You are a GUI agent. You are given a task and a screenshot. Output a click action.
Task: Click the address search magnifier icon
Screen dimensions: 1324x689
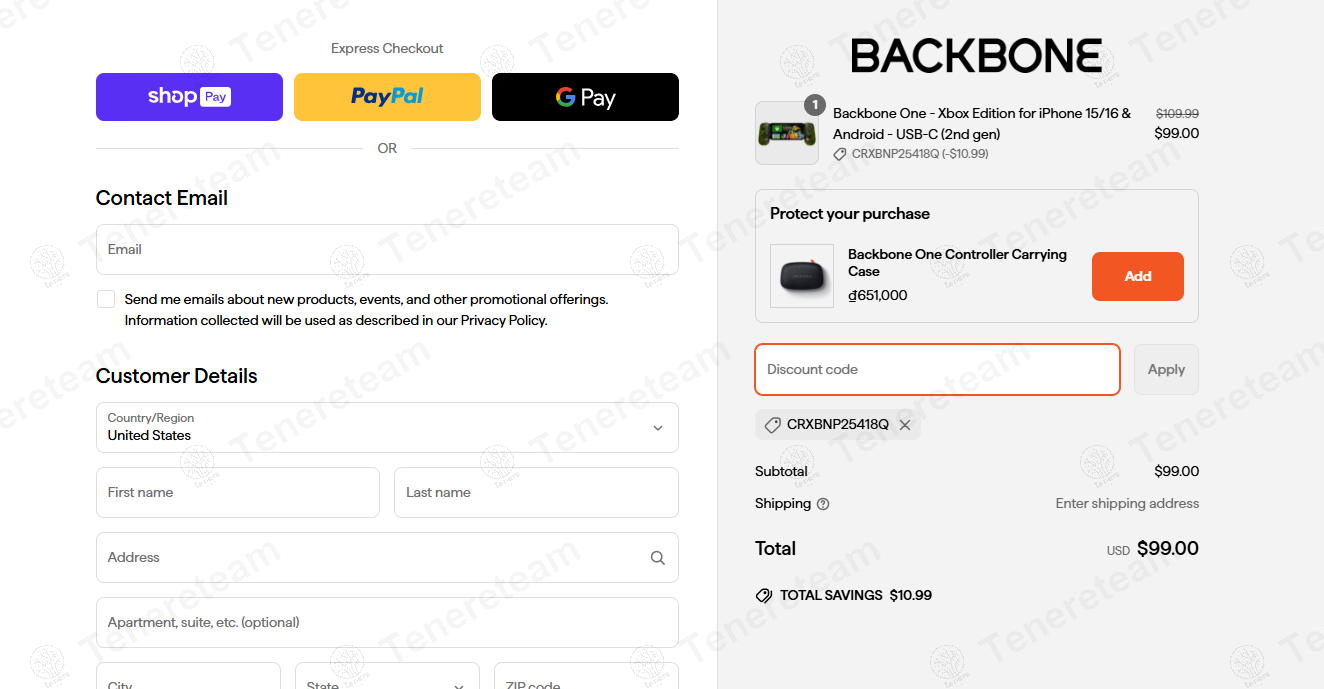point(657,558)
